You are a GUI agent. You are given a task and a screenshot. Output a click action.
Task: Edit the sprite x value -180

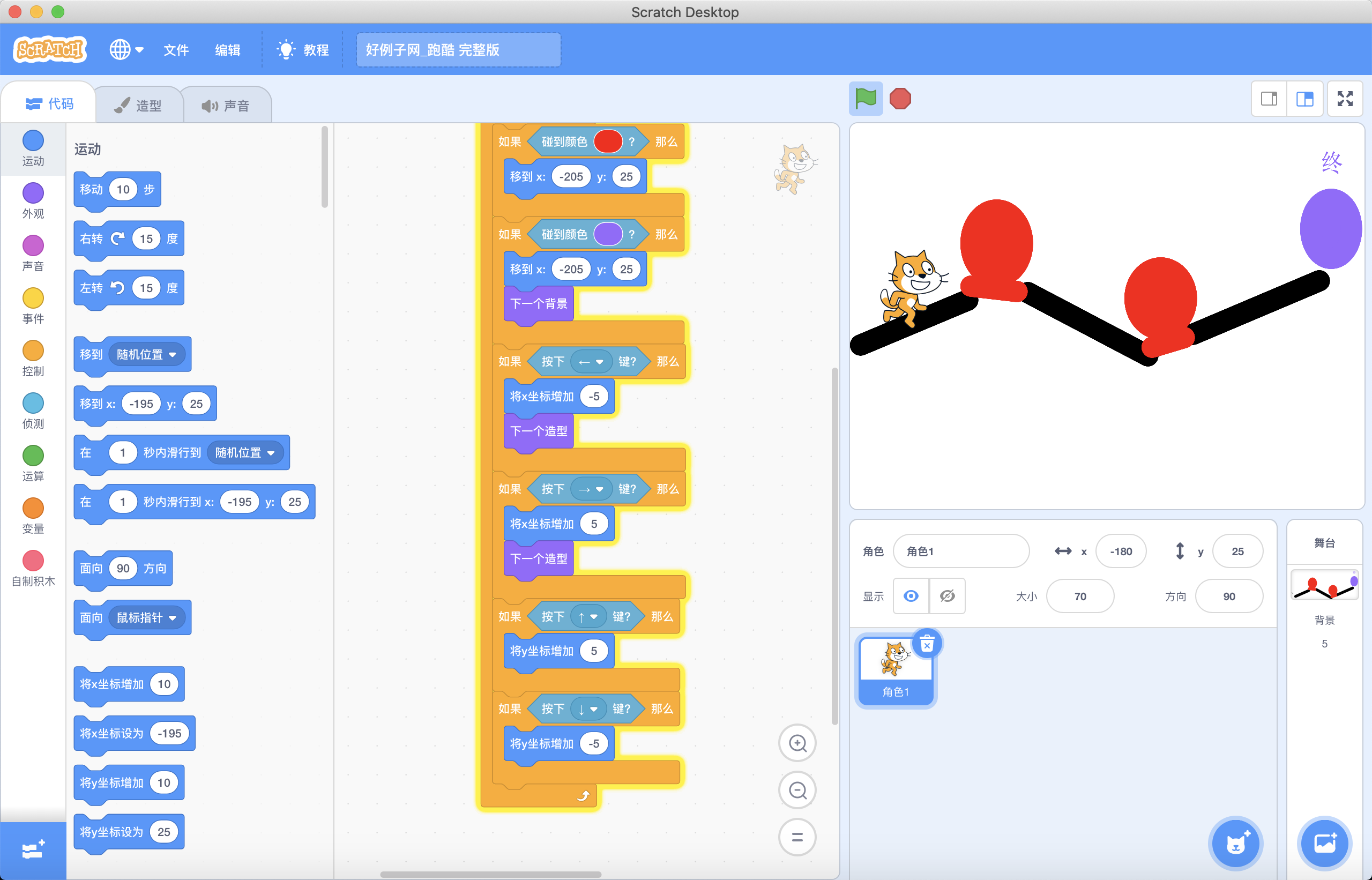click(x=1121, y=551)
